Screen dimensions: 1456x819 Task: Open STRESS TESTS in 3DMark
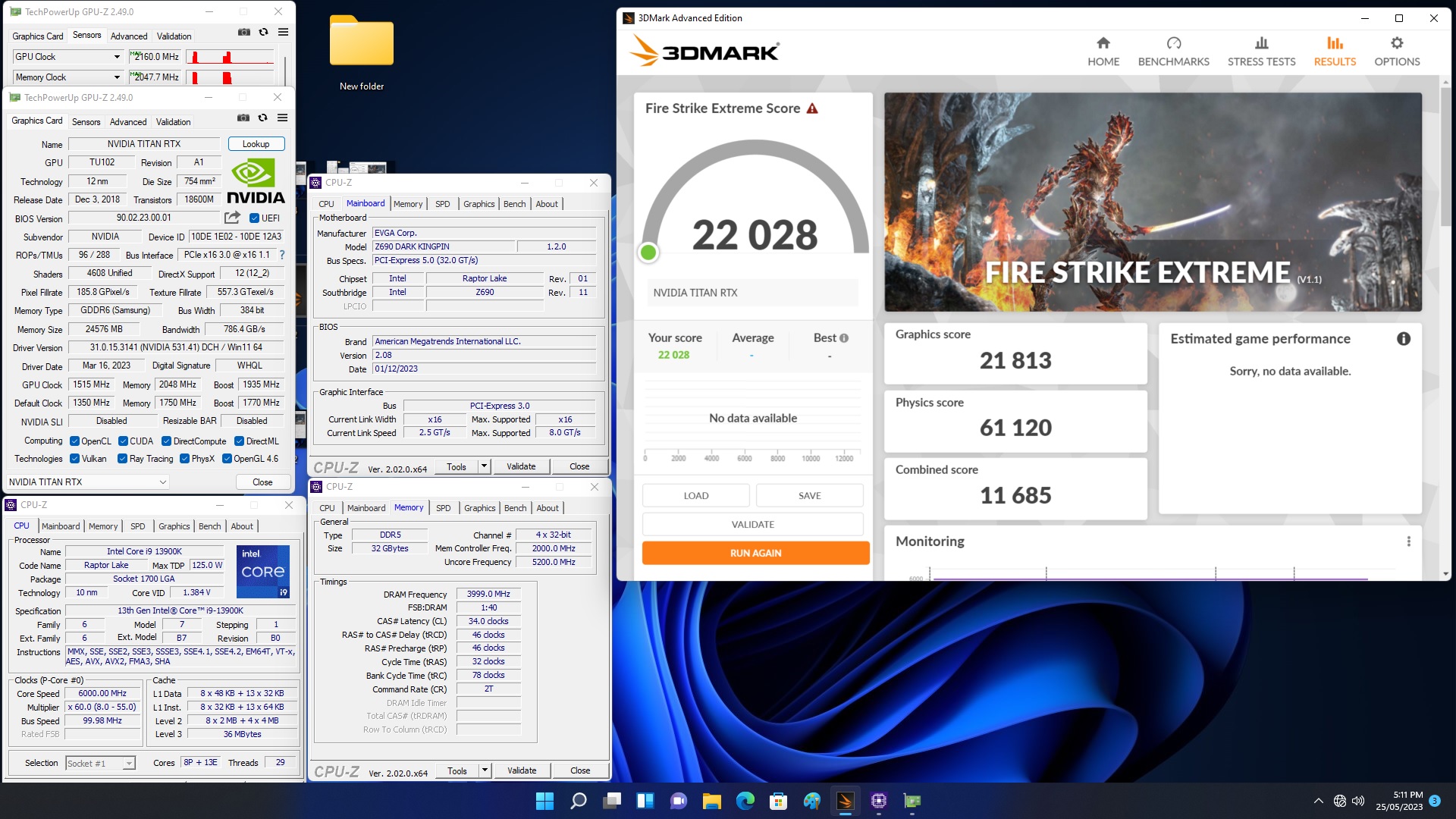click(1261, 52)
